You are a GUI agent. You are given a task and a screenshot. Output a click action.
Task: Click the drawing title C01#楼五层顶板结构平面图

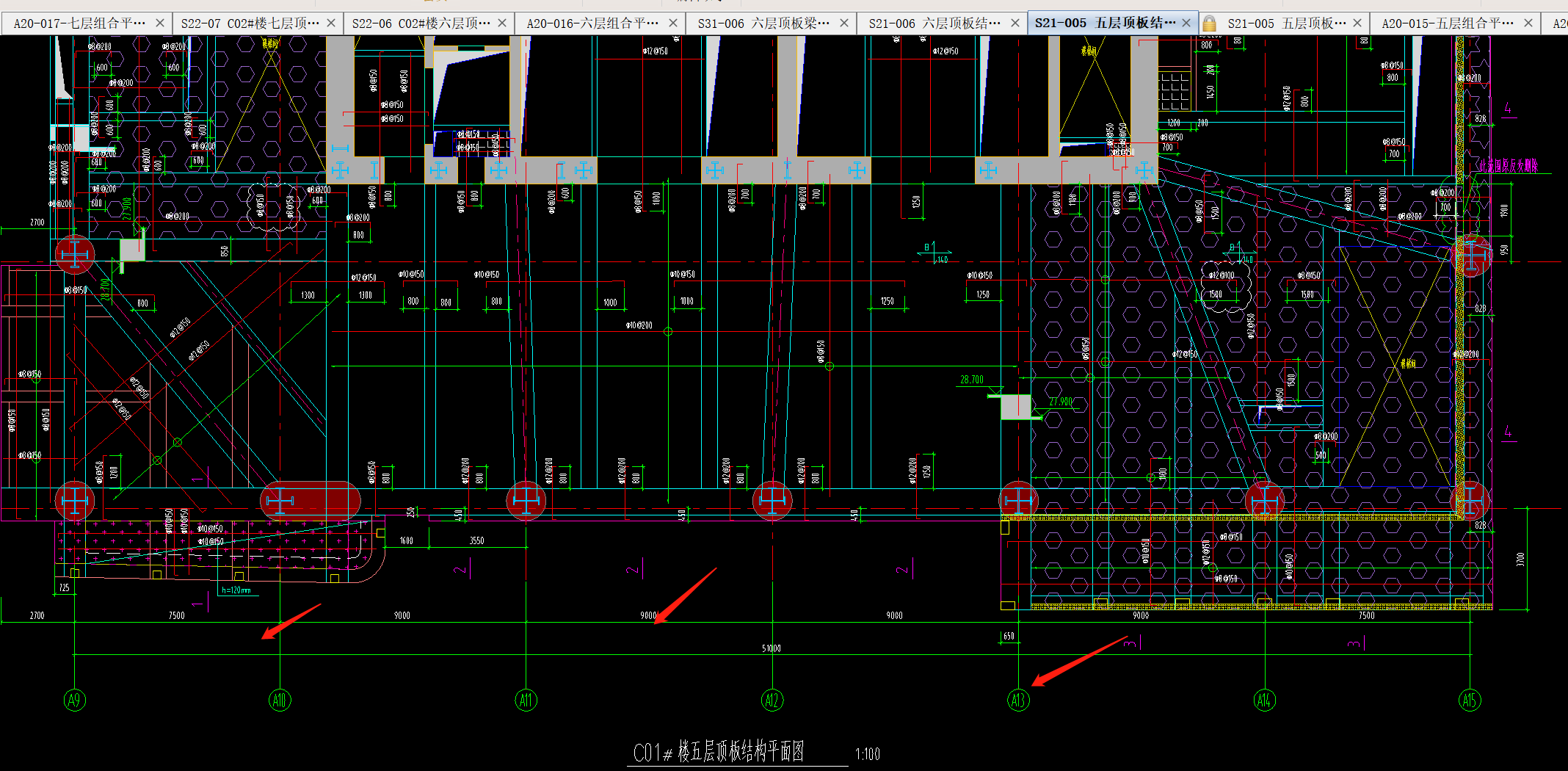(x=719, y=752)
